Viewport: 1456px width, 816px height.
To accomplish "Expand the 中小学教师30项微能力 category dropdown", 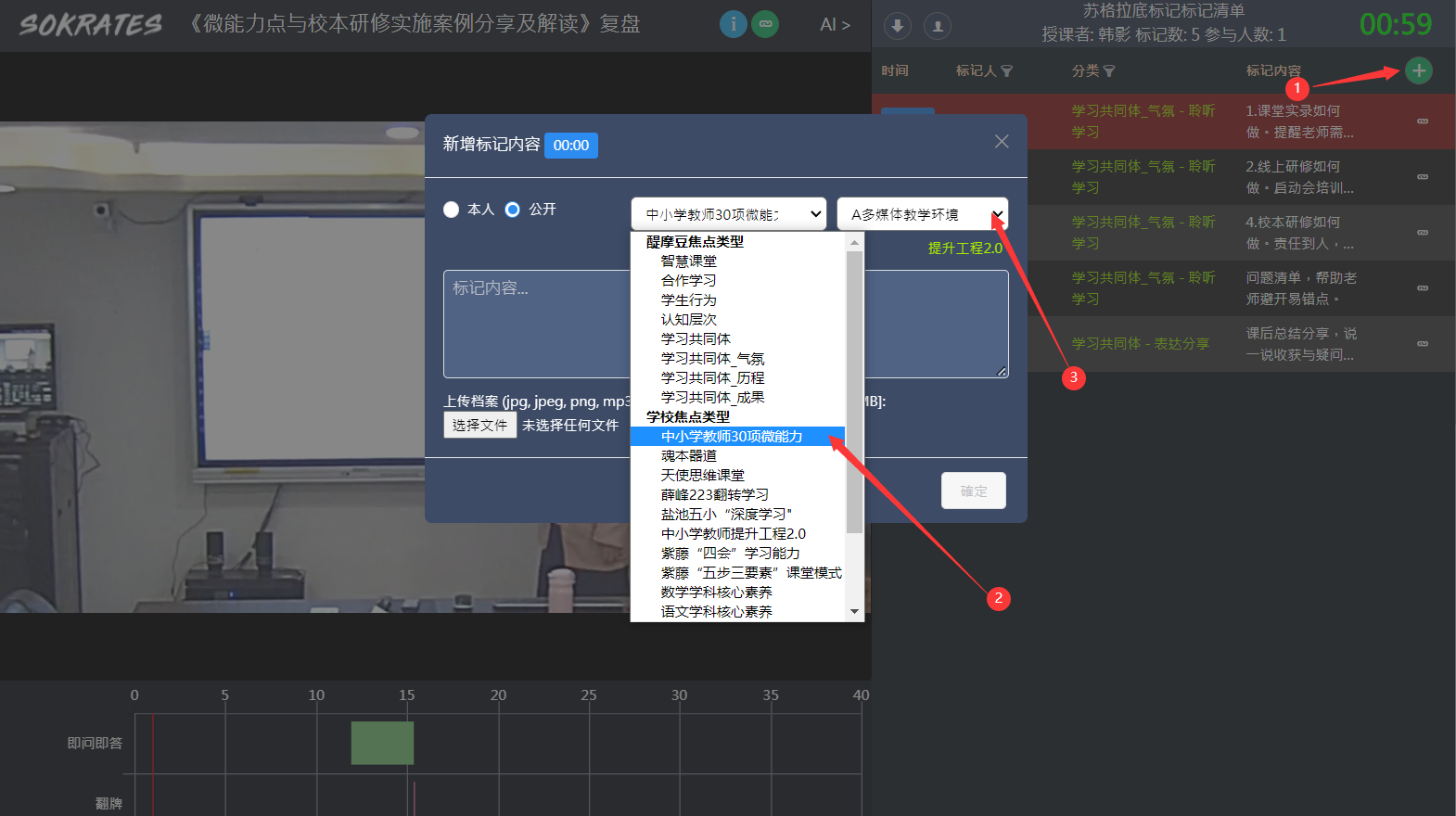I will 728,214.
